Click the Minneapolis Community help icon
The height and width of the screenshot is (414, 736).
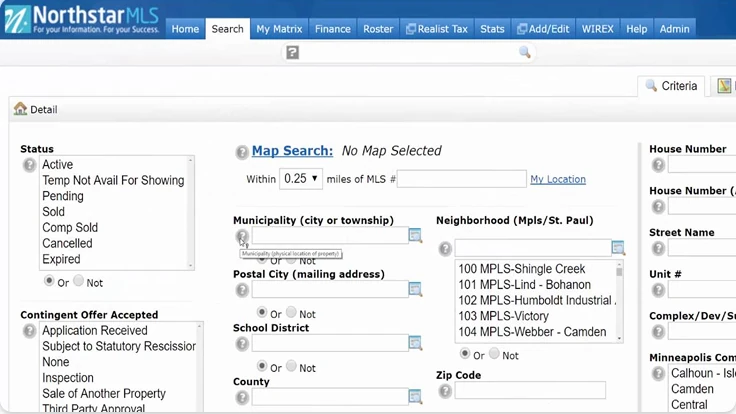tap(659, 374)
